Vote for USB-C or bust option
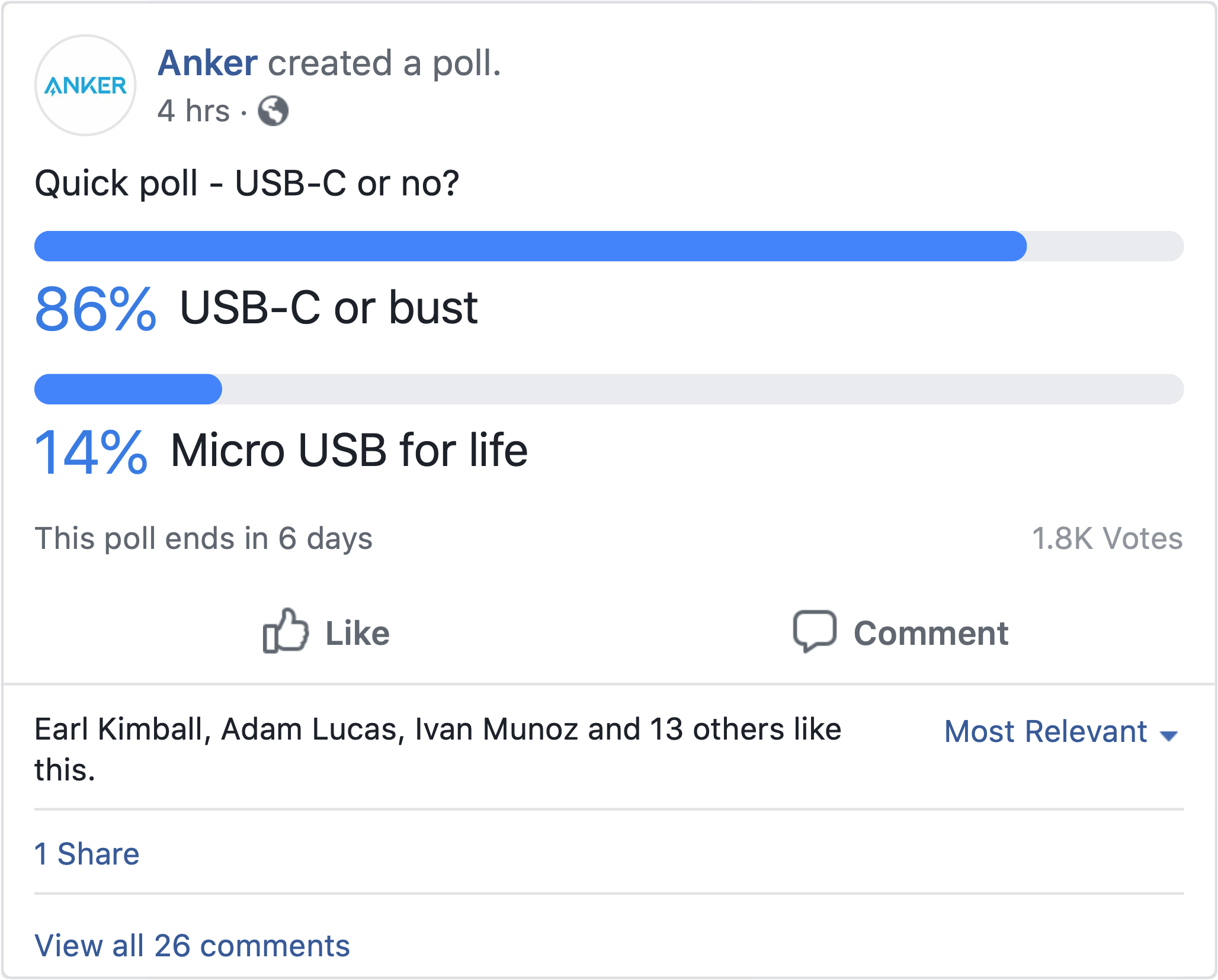Screen dimensions: 1218x980 [329, 308]
